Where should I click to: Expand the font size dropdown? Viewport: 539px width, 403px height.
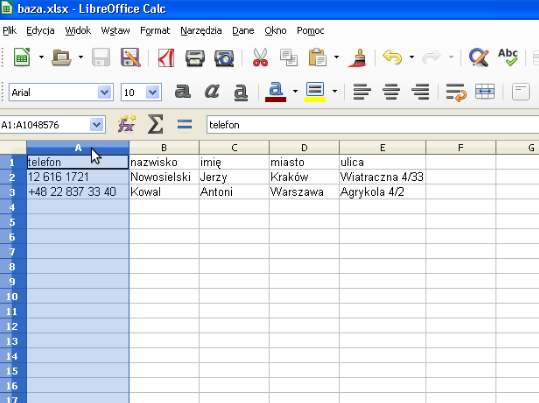point(153,92)
